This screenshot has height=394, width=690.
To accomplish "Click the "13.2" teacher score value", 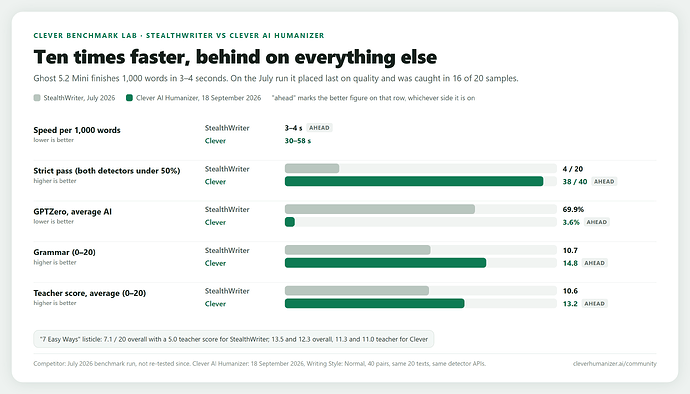I will 570,303.
